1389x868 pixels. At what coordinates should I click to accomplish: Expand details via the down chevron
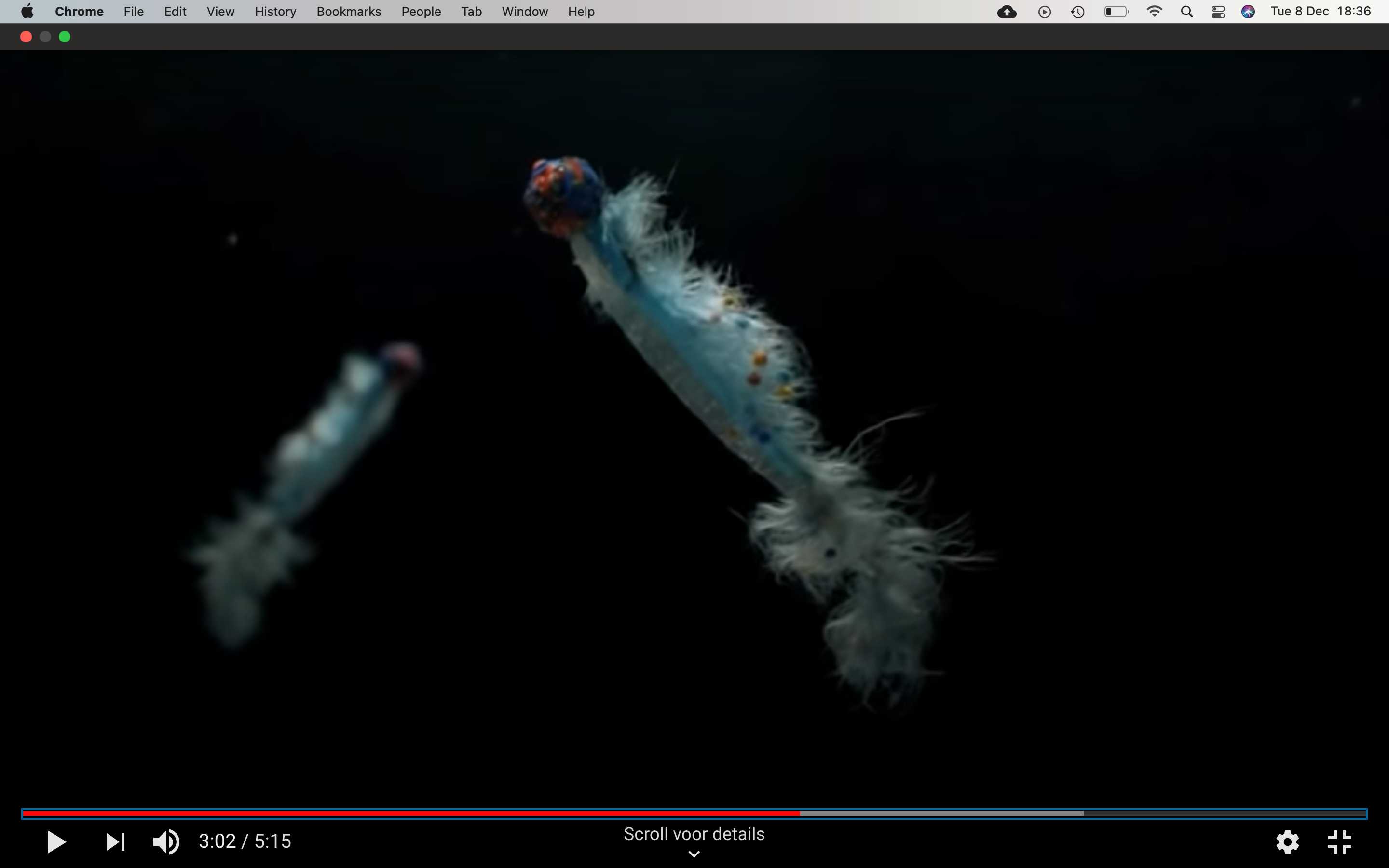(694, 854)
